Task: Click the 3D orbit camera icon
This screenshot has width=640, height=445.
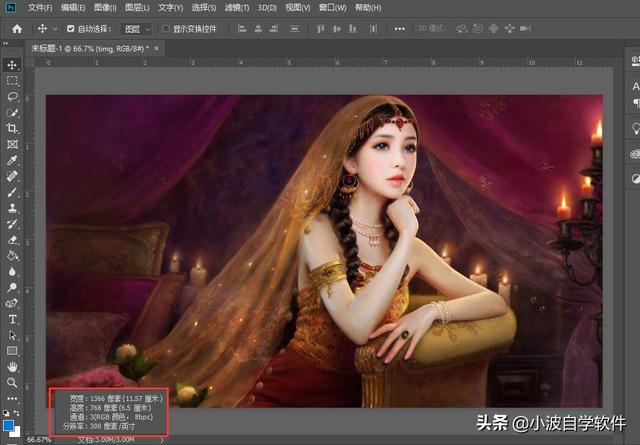Action: pyautogui.click(x=462, y=29)
